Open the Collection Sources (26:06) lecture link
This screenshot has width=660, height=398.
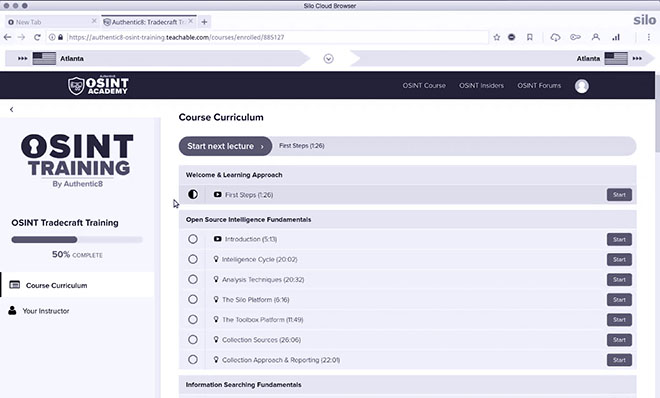point(261,340)
